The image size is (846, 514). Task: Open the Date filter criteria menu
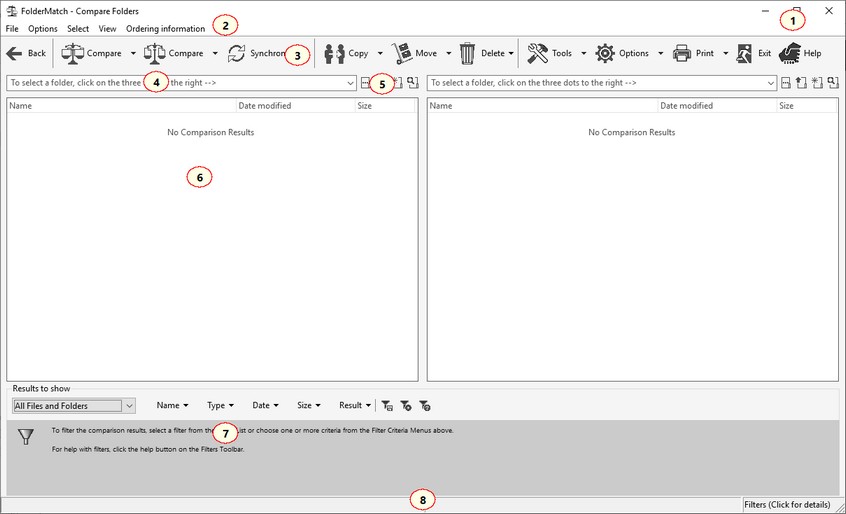[x=265, y=405]
